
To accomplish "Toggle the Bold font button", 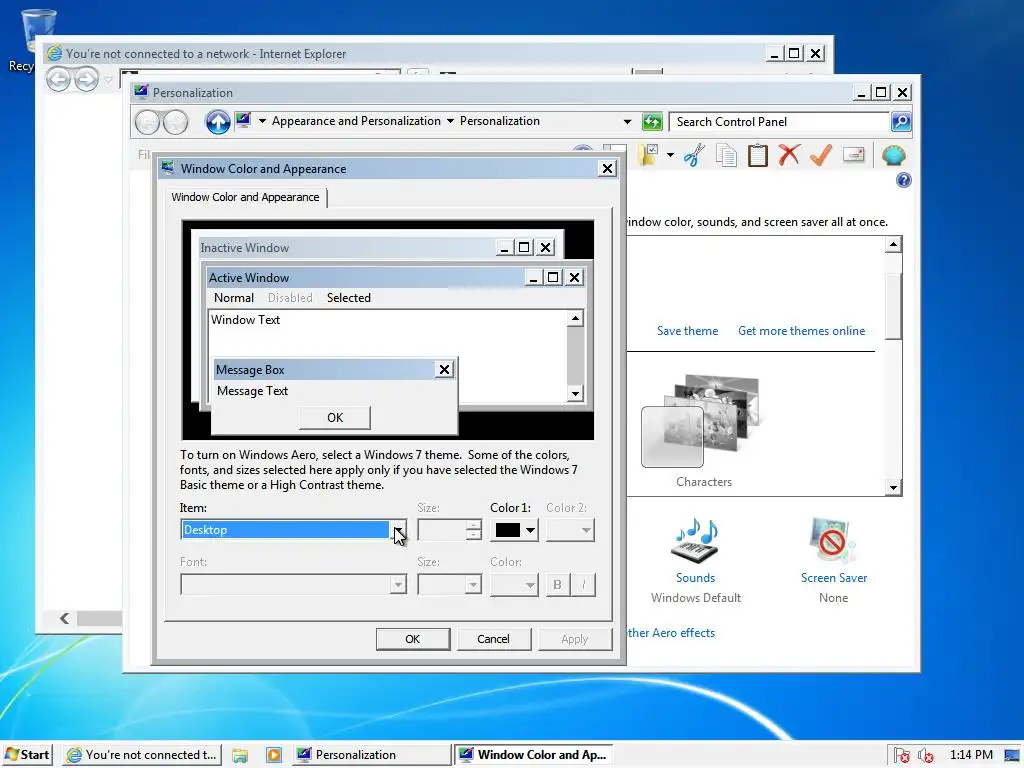I will tap(557, 584).
